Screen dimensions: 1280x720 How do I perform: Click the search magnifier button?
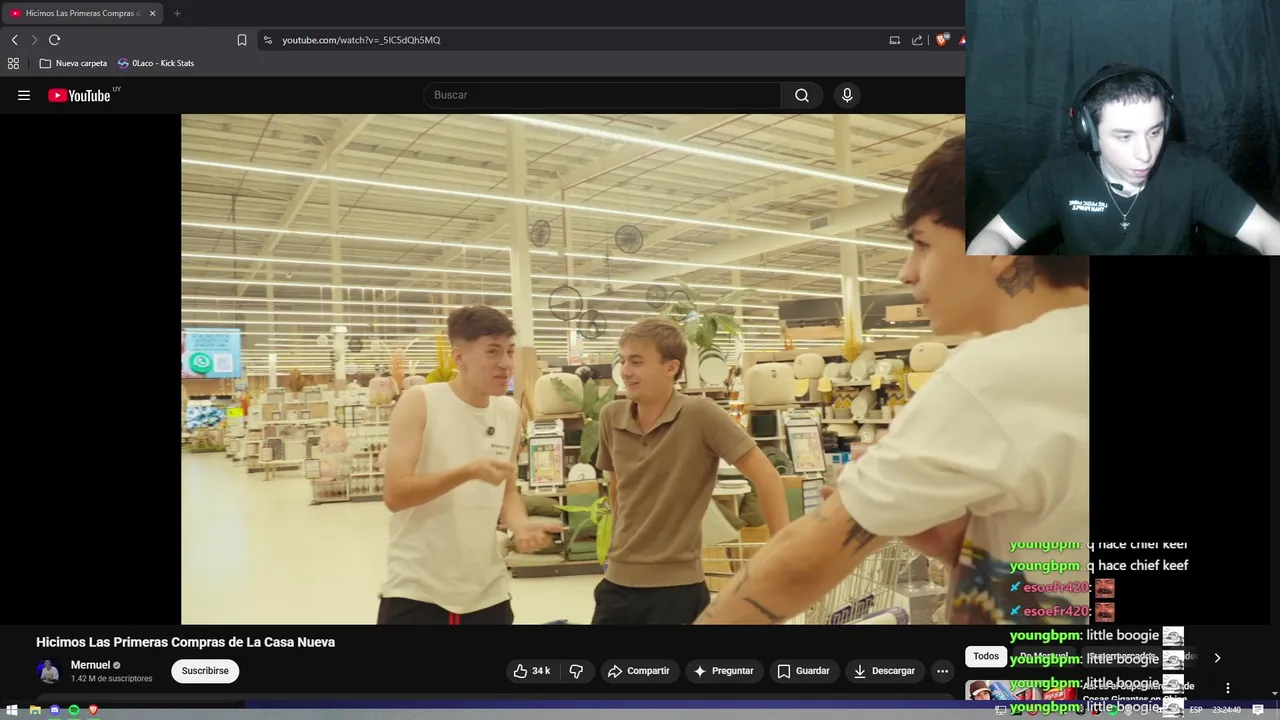(802, 95)
